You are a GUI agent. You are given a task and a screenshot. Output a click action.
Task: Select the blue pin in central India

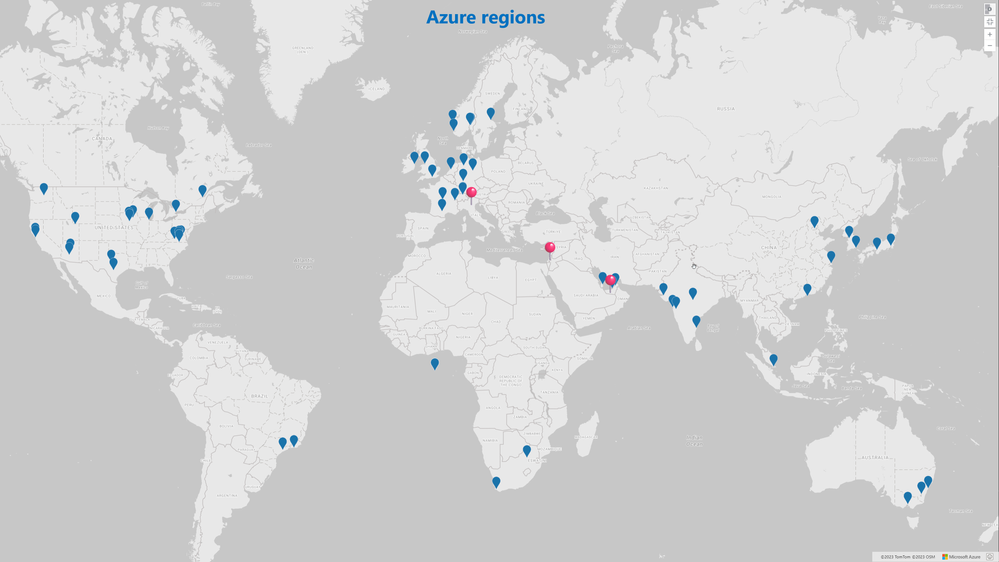tap(693, 293)
